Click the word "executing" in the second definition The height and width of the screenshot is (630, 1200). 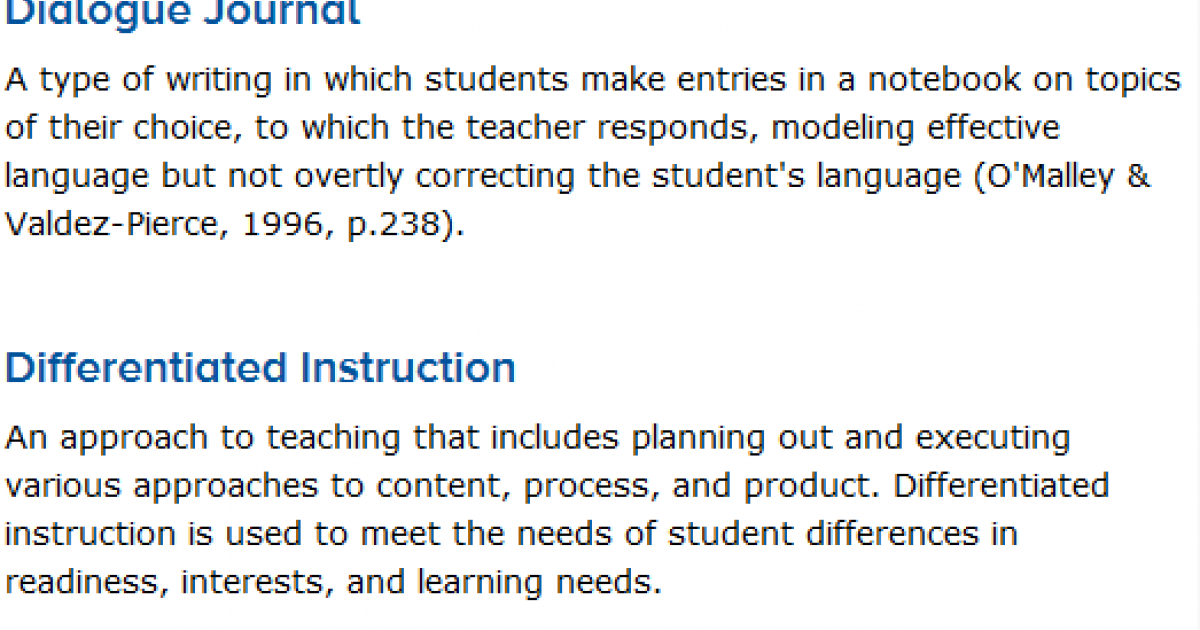coord(993,438)
